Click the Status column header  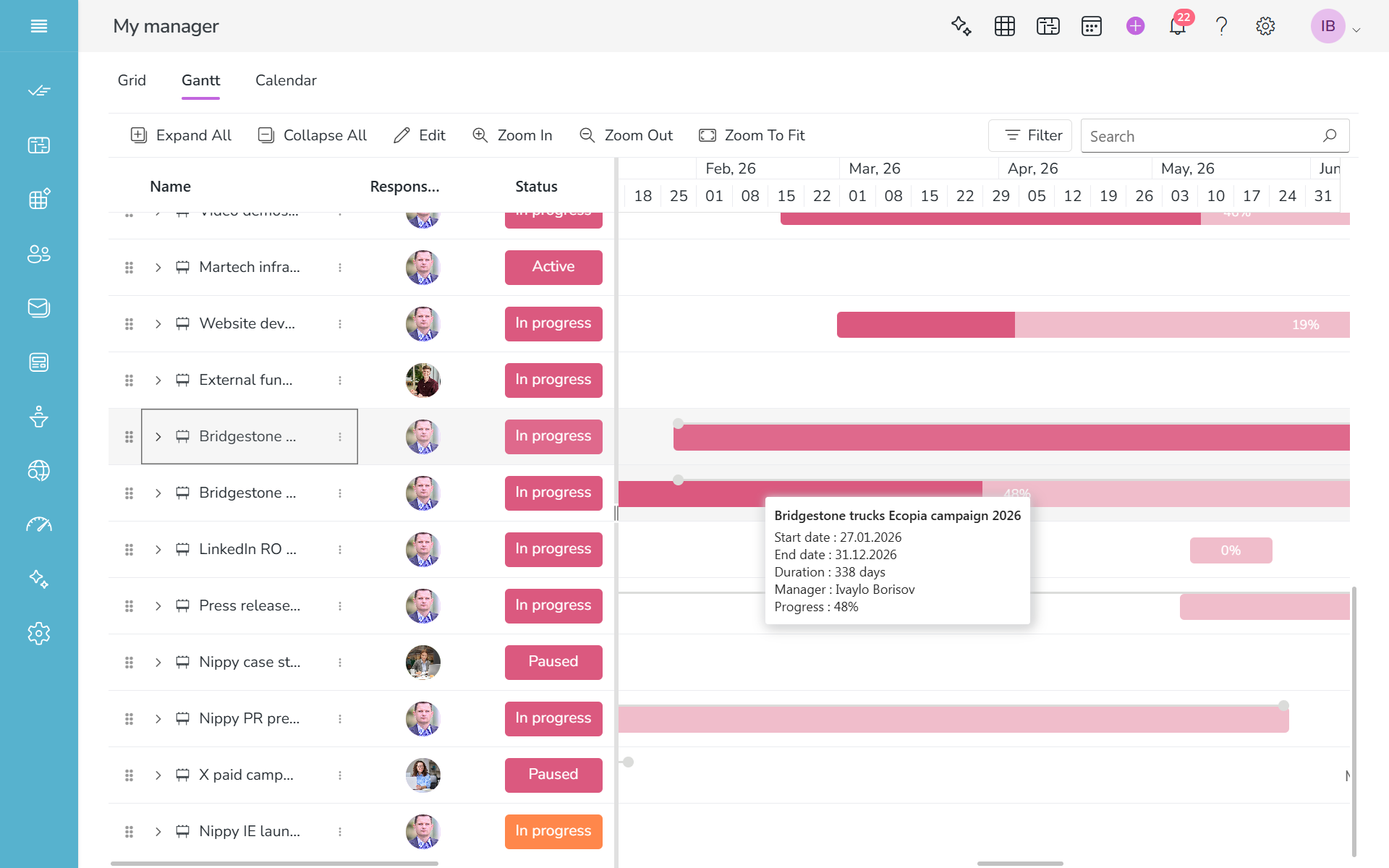[536, 187]
